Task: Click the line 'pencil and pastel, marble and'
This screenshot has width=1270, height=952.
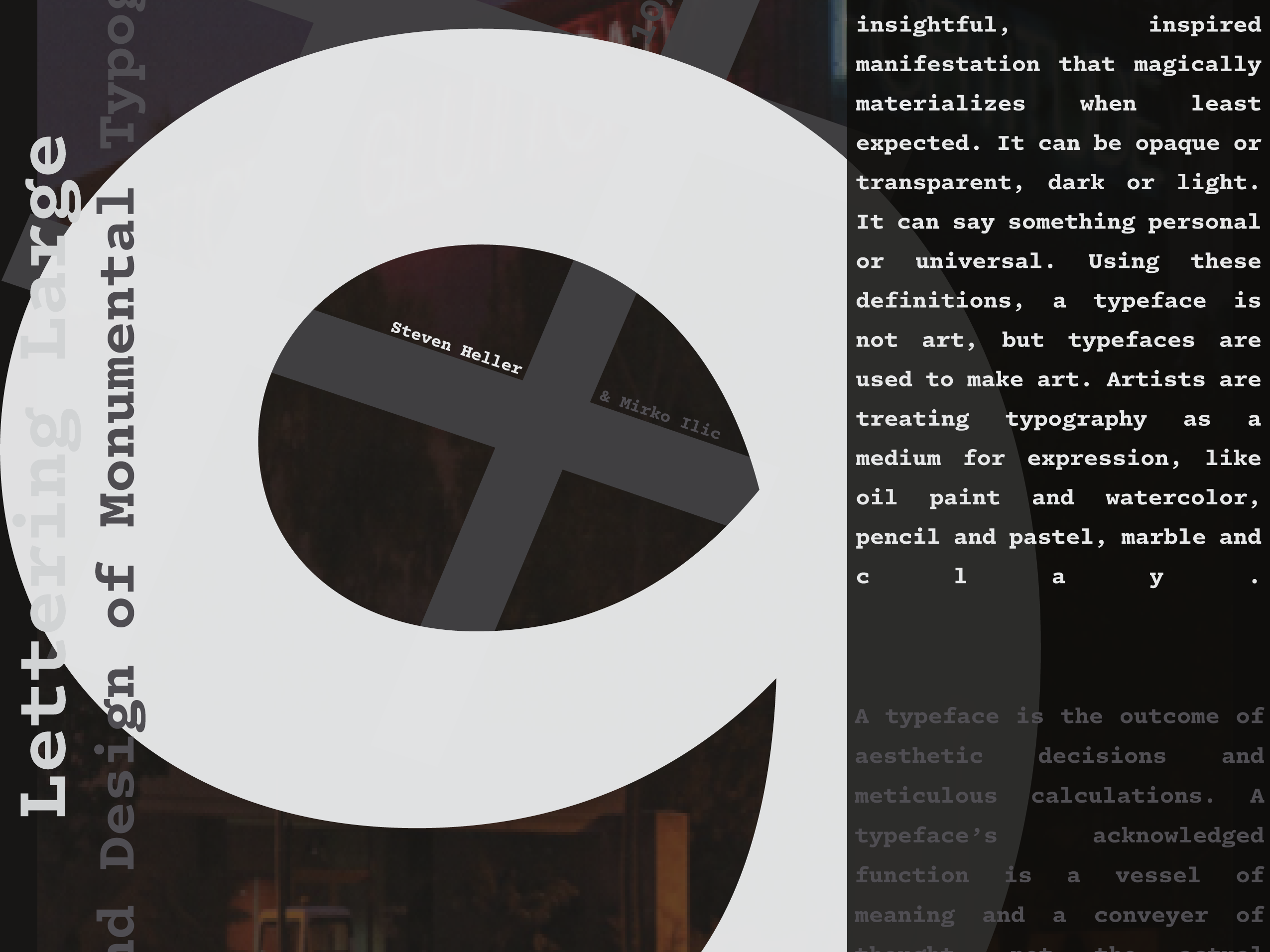Action: coord(1058,538)
